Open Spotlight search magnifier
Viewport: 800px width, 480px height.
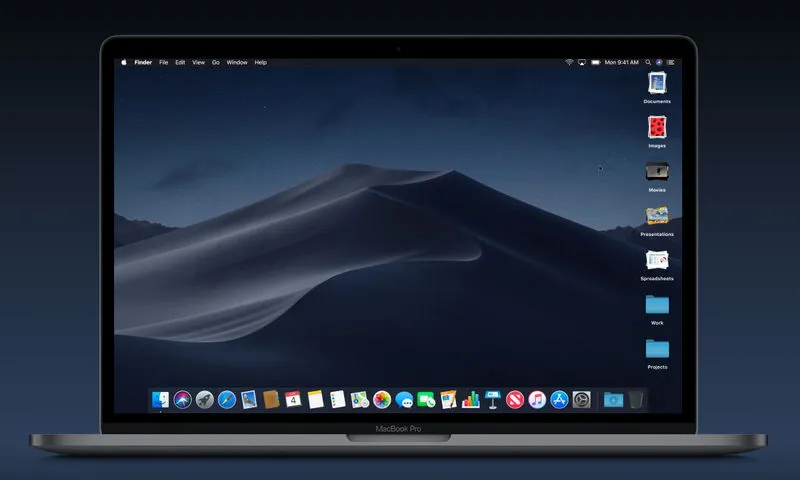coord(648,62)
